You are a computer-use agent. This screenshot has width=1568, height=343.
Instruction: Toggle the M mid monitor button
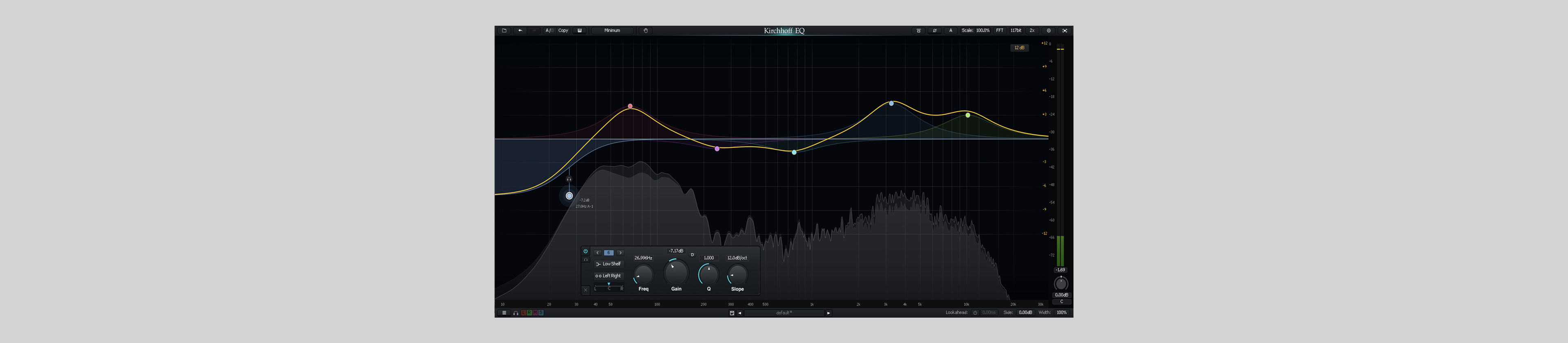coord(535,313)
